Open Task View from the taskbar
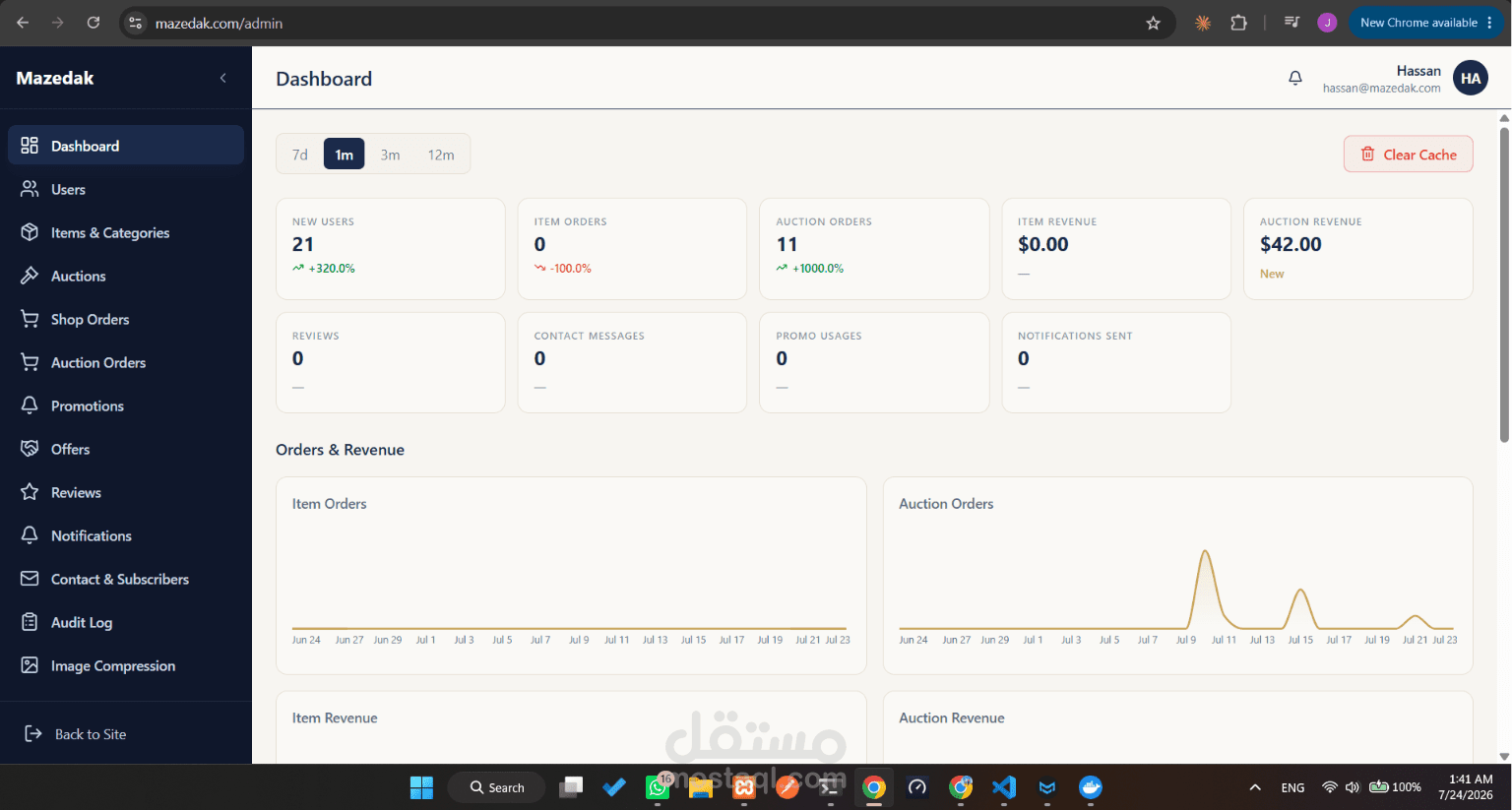Viewport: 1512px width, 810px height. [x=571, y=787]
